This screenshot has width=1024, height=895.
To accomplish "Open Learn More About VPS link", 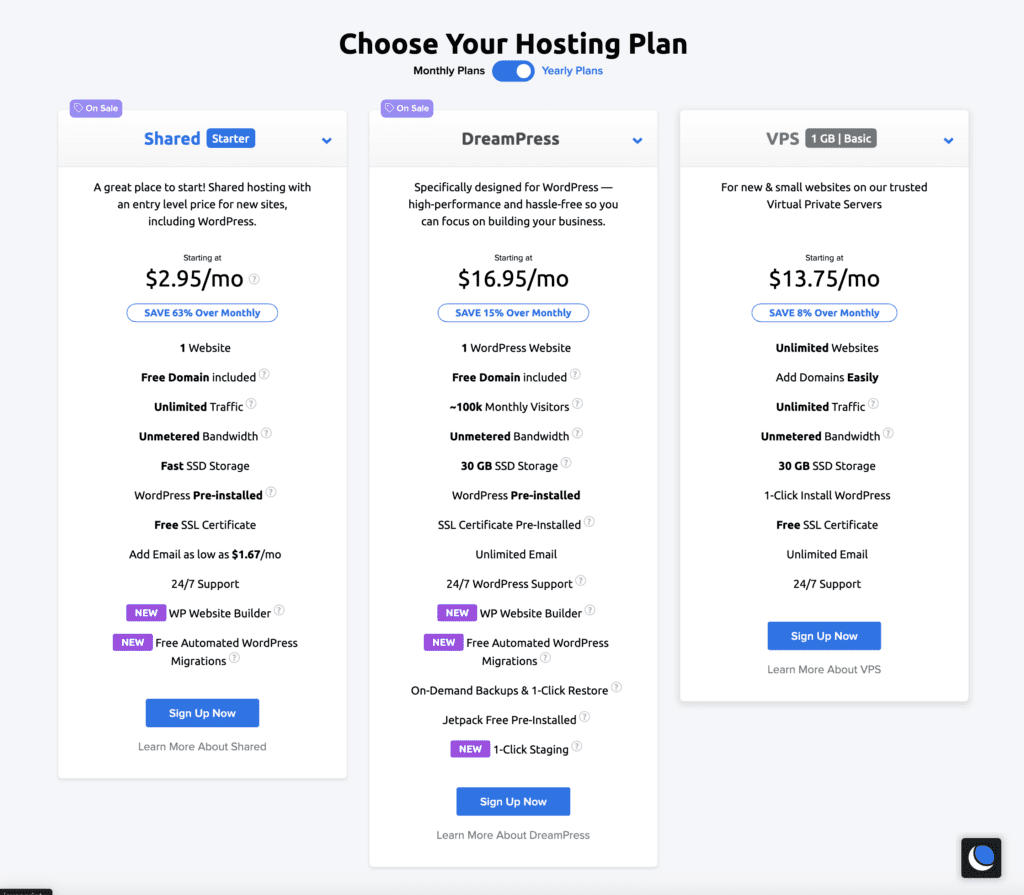I will click(824, 669).
